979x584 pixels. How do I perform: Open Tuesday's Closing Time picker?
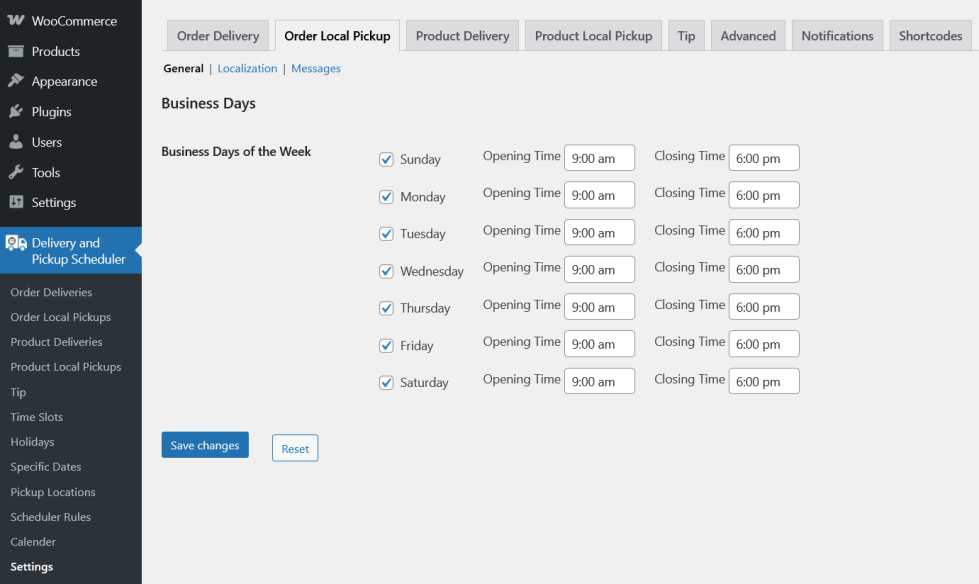tap(764, 232)
